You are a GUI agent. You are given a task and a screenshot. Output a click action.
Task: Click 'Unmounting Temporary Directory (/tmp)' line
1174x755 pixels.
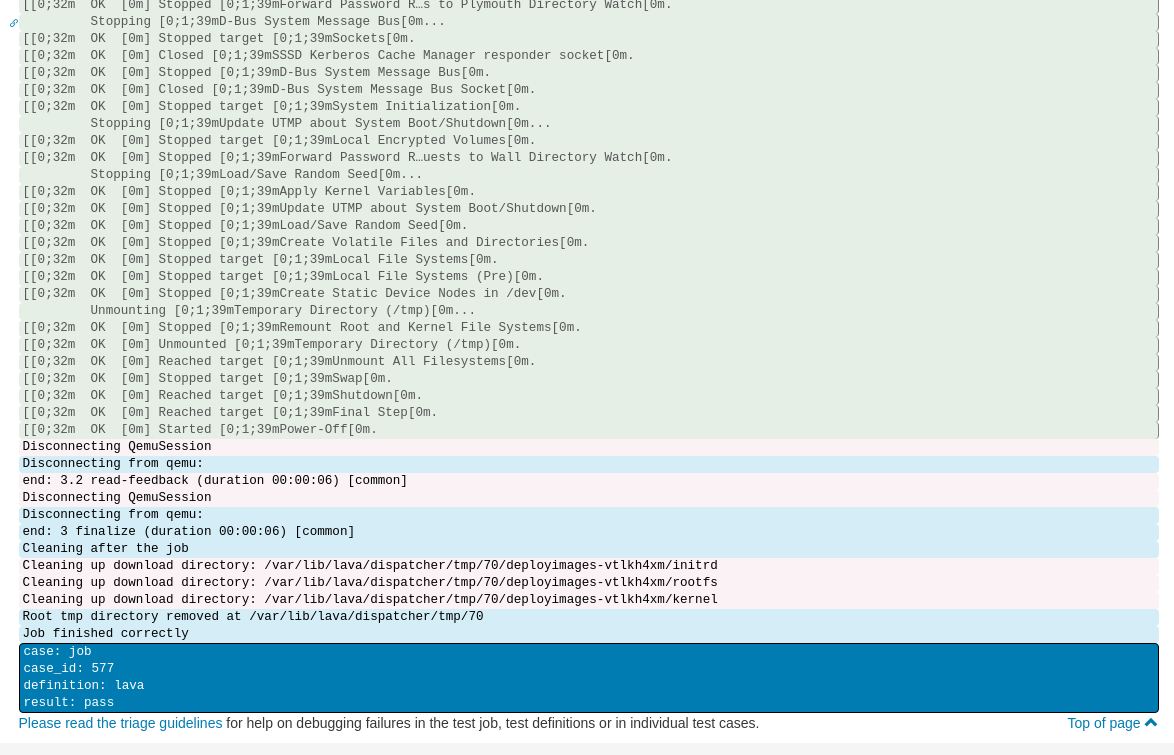tap(588, 310)
